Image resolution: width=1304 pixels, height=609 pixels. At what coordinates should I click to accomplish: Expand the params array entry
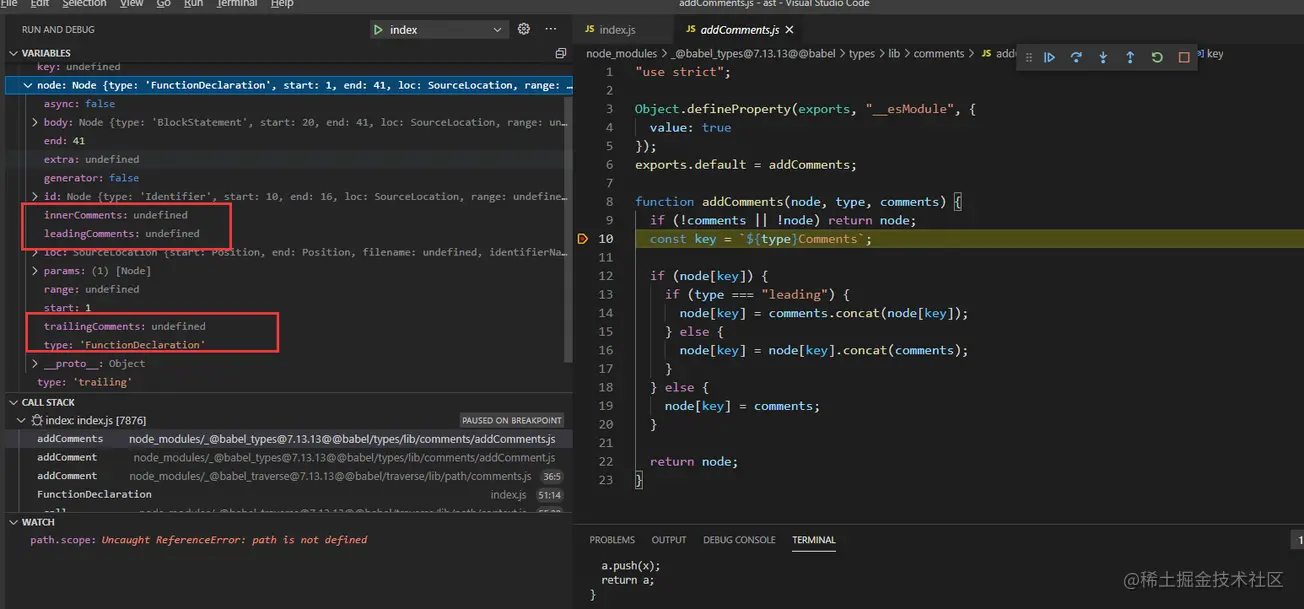click(35, 271)
